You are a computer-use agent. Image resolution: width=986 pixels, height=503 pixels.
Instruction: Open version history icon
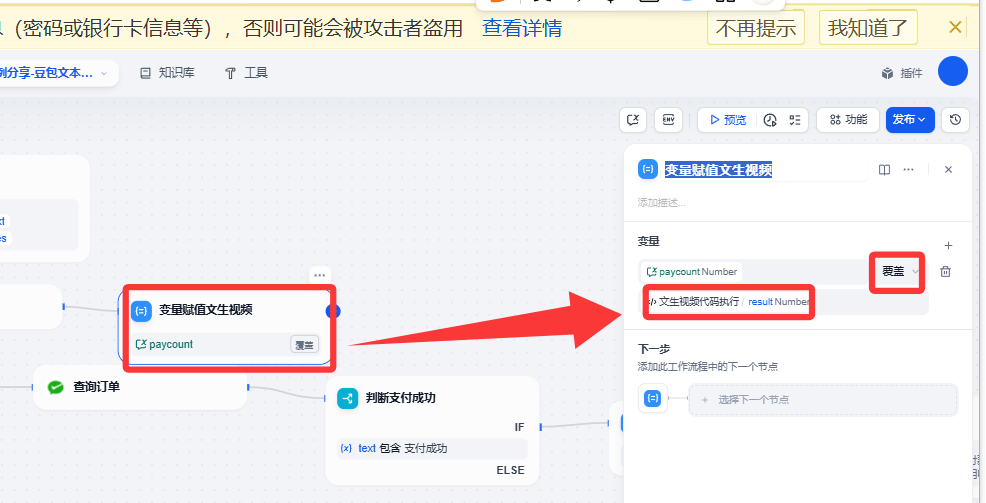[x=955, y=119]
